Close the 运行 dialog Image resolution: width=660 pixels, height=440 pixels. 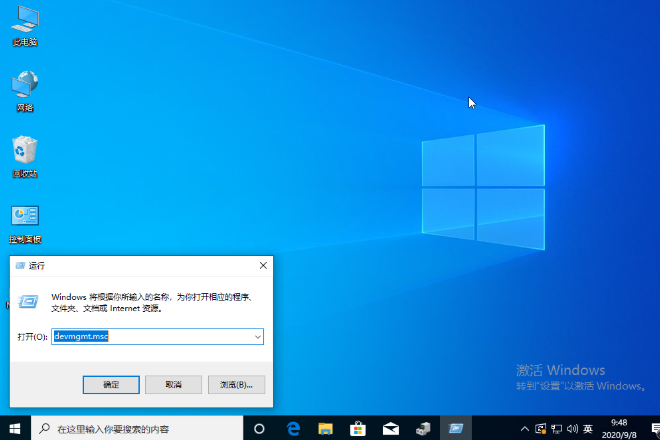click(263, 266)
